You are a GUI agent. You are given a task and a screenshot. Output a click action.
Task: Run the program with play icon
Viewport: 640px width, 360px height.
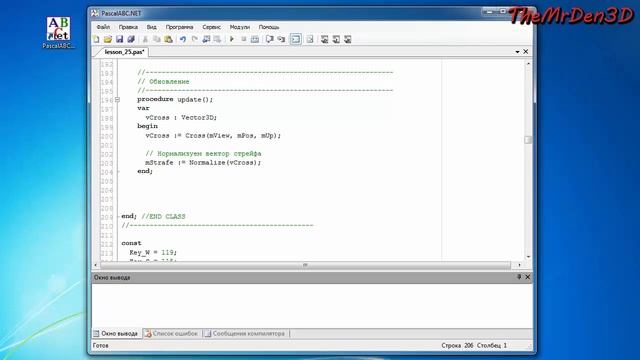click(232, 39)
